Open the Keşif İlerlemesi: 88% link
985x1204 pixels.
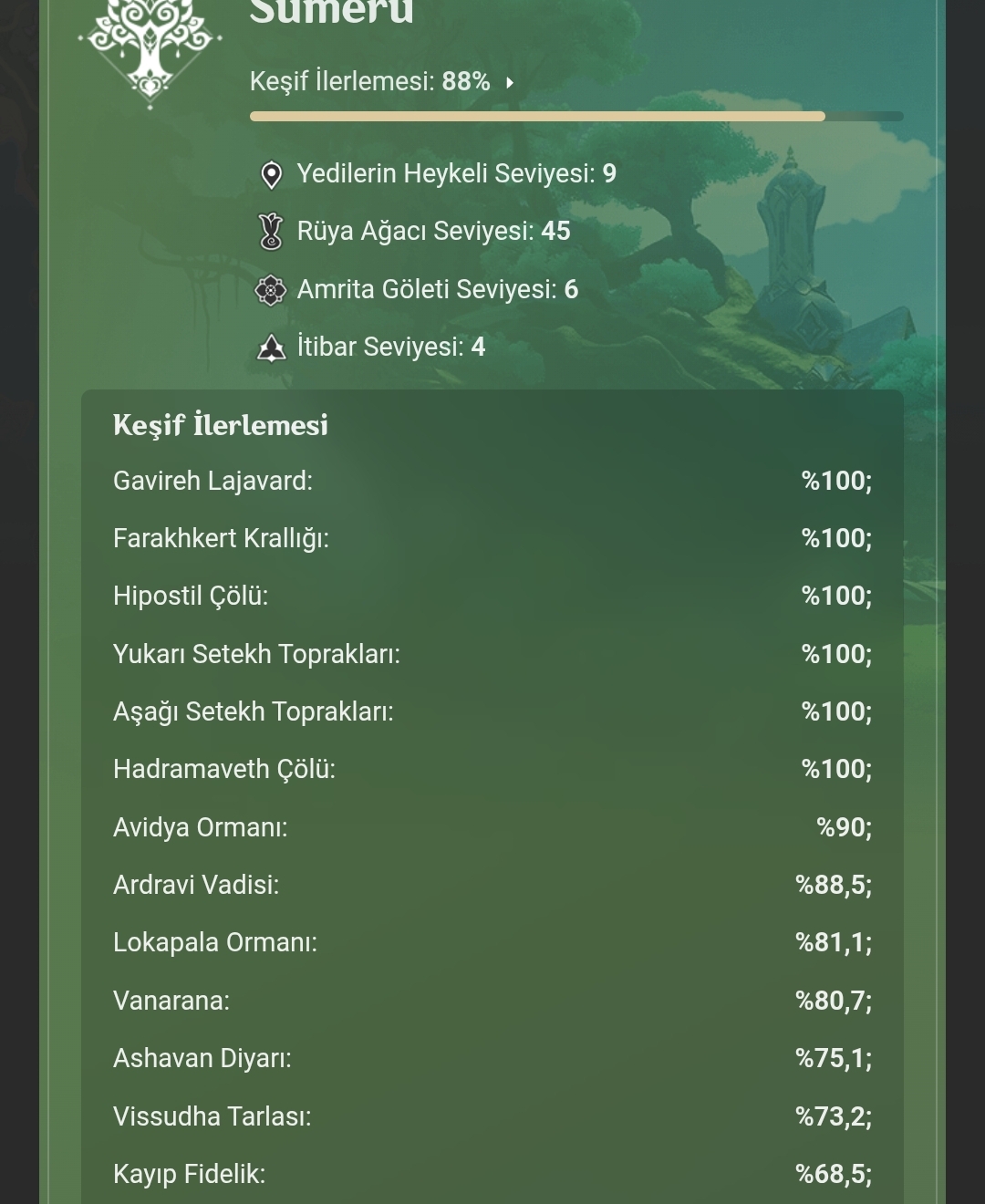tap(370, 82)
